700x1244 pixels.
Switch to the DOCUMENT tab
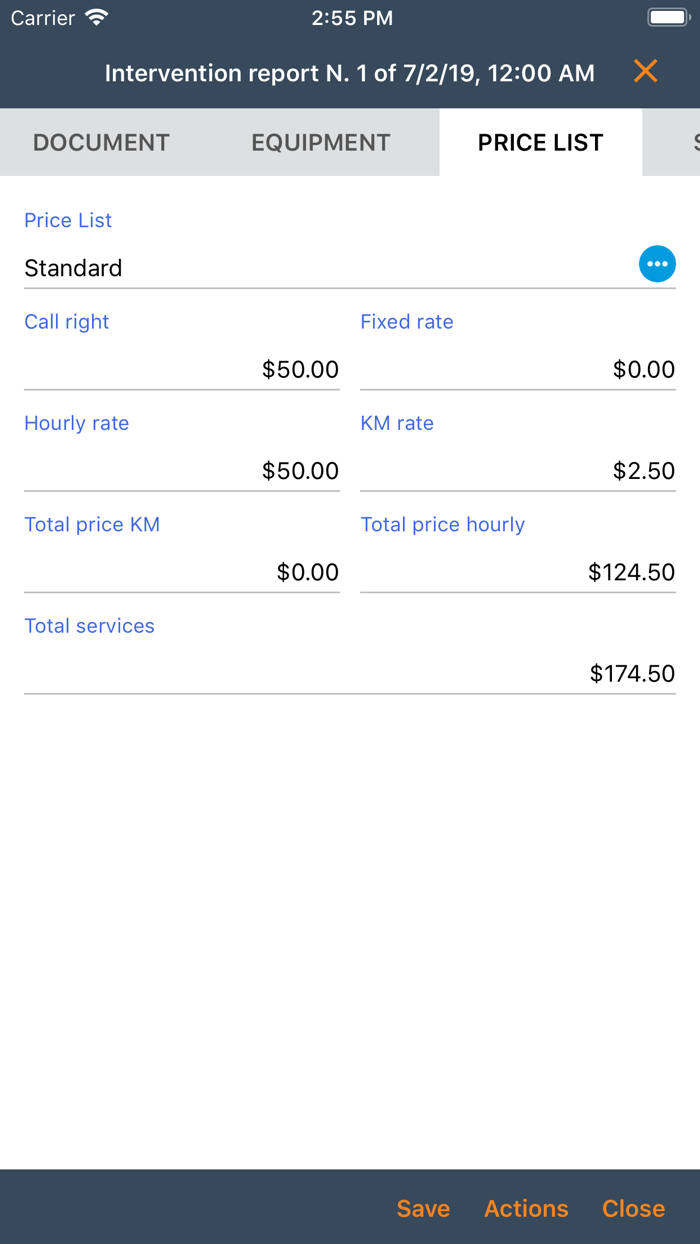101,142
